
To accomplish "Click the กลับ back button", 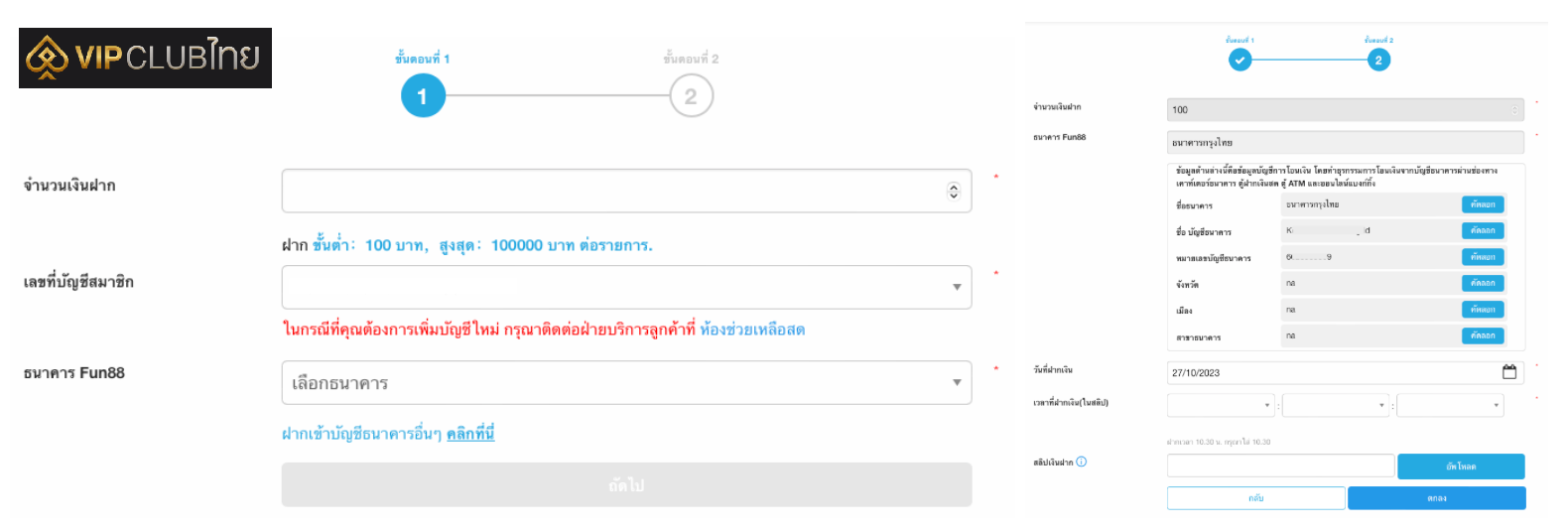I will [x=1256, y=498].
